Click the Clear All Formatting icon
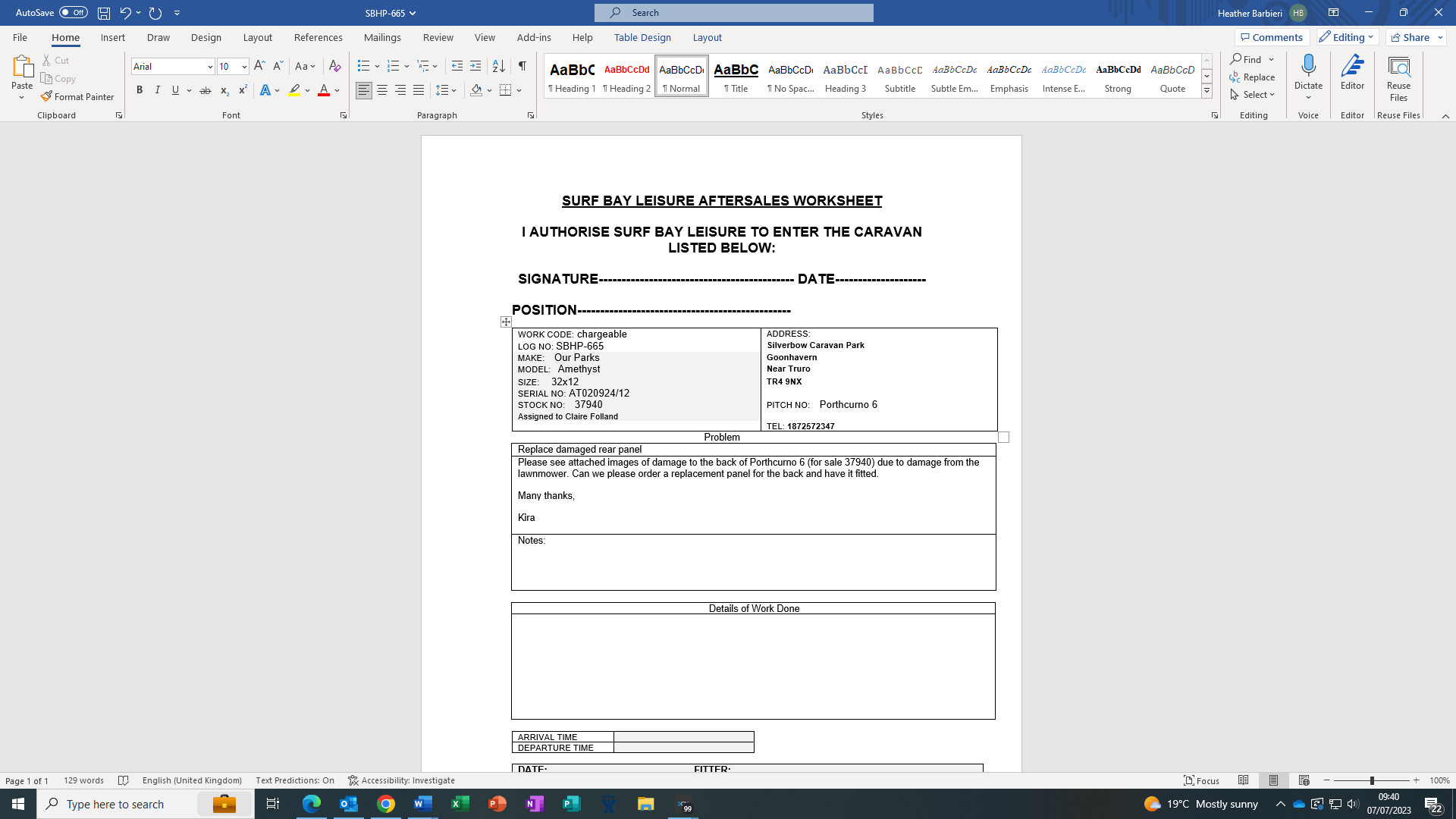The width and height of the screenshot is (1456, 819). tap(334, 66)
